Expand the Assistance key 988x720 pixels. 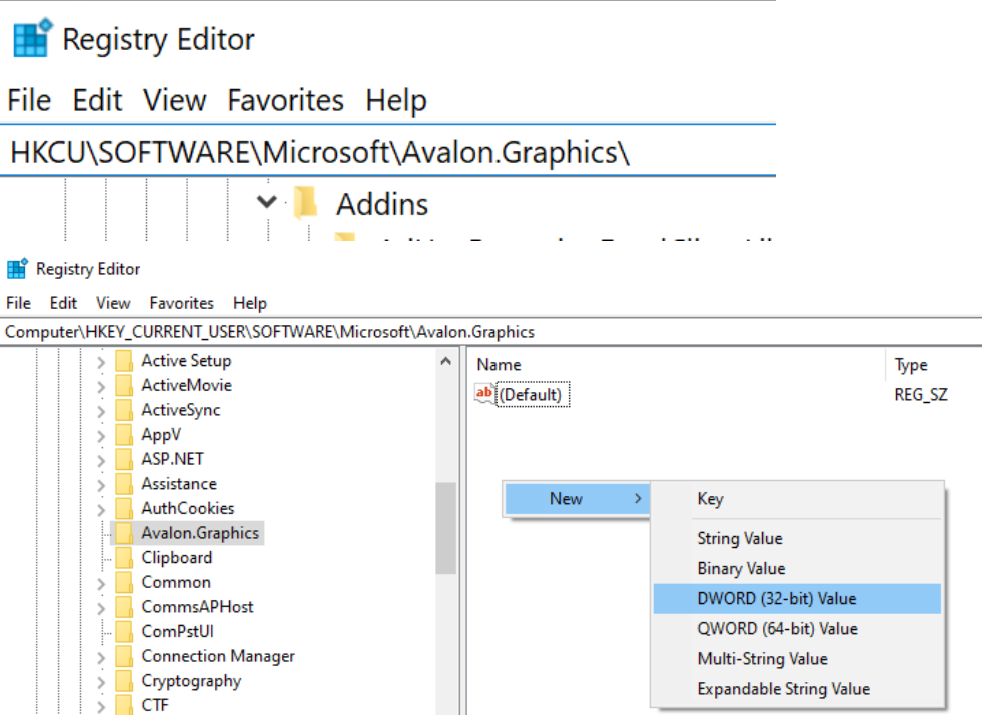click(101, 485)
